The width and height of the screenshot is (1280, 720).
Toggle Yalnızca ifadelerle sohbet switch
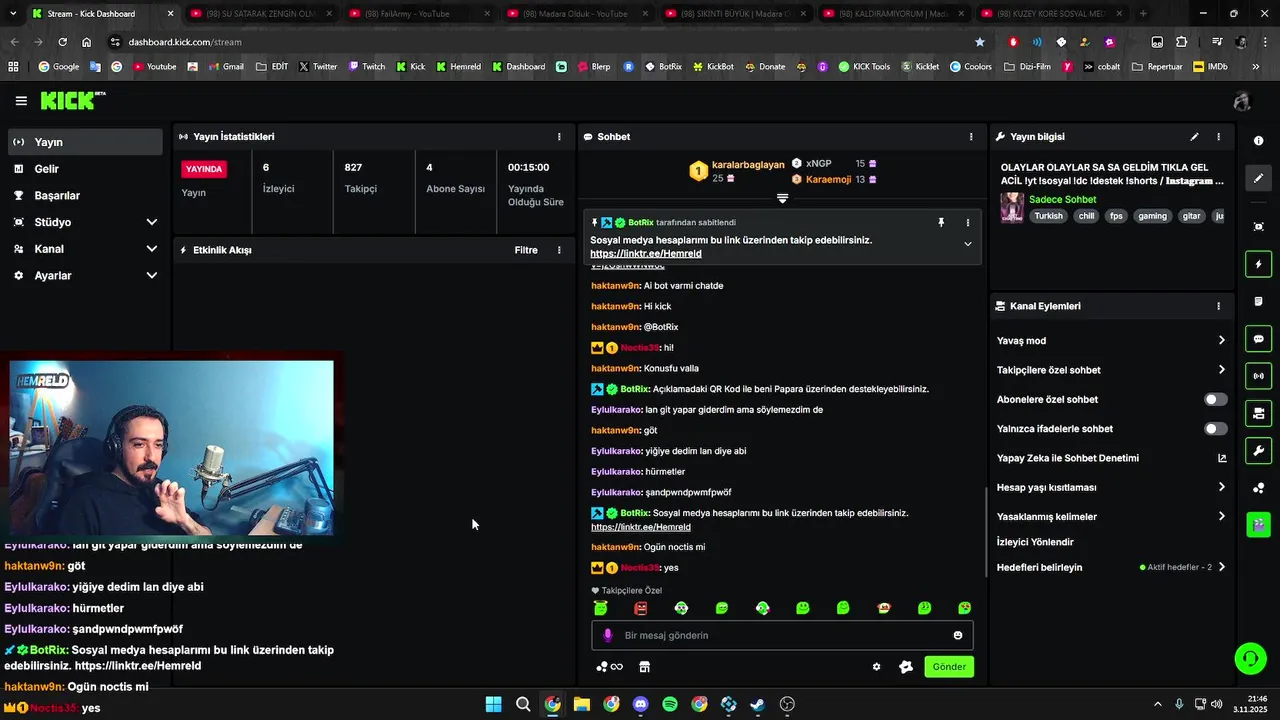coord(1215,429)
